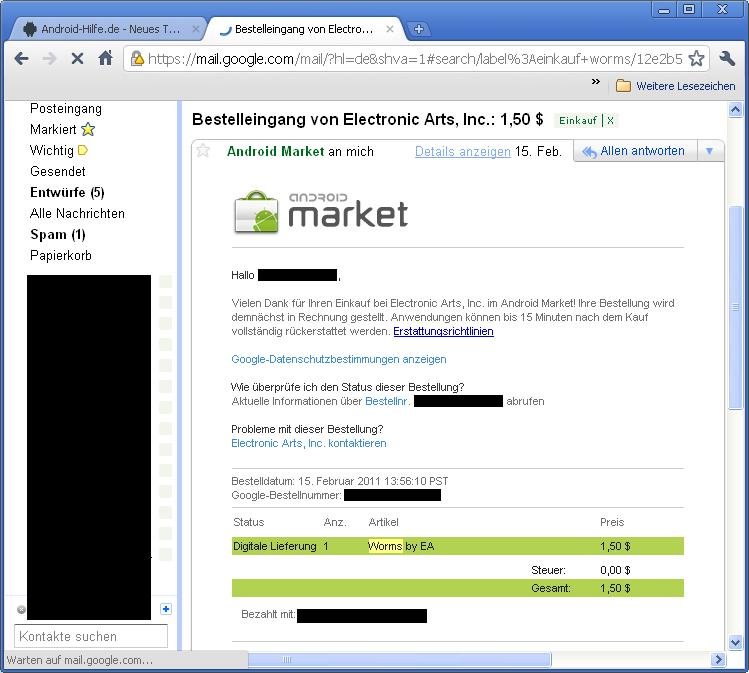The width and height of the screenshot is (749, 673).
Task: Go back with the browser back arrow
Action: pos(21,59)
